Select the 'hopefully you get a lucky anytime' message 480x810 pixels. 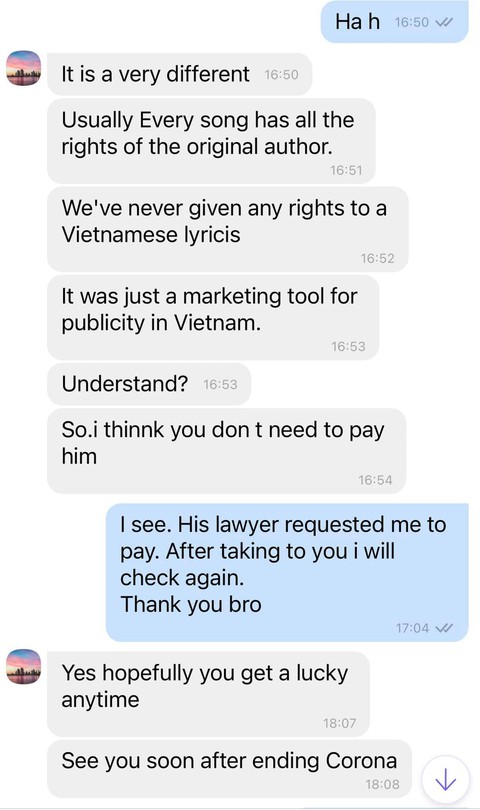pyautogui.click(x=208, y=694)
